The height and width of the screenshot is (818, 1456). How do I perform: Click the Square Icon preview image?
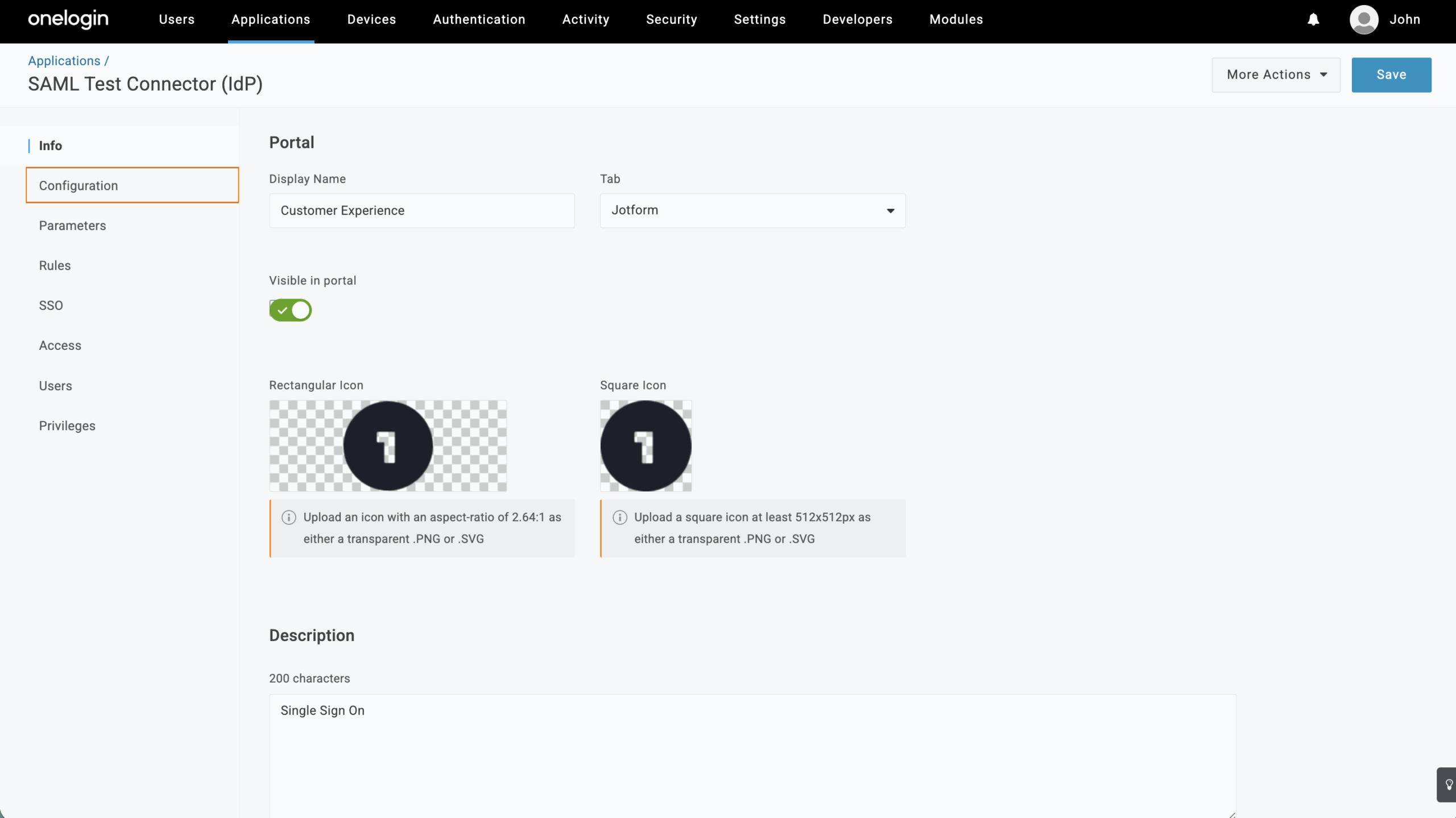(645, 445)
